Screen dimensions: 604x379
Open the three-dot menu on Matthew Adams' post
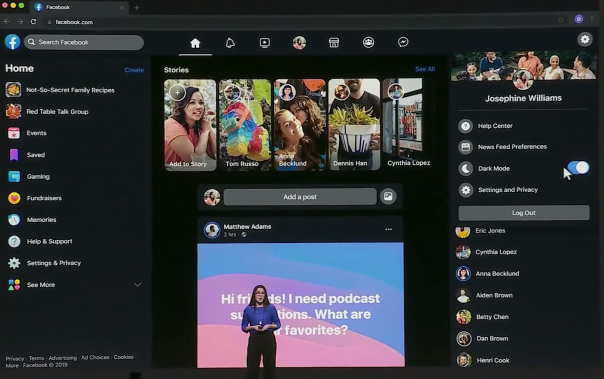388,230
